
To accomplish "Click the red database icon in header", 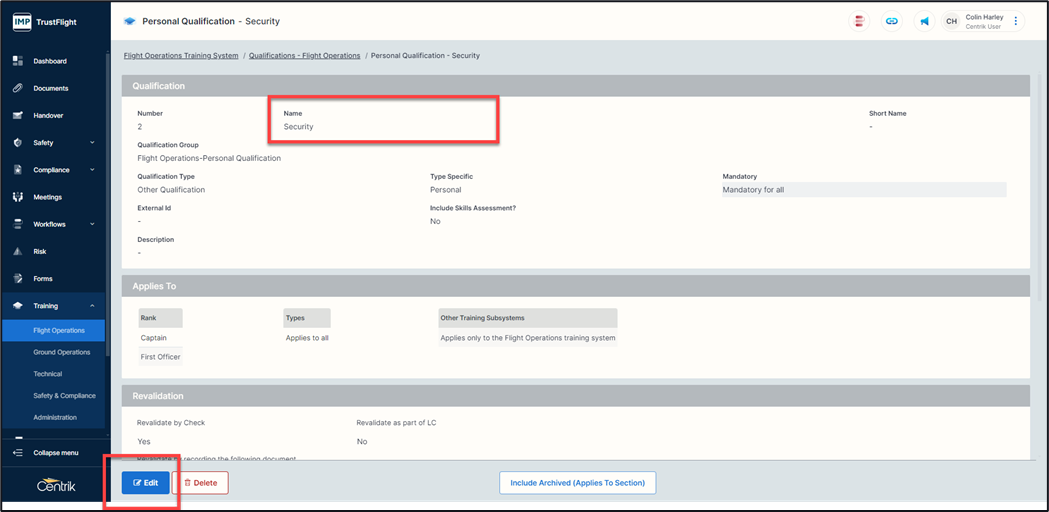I will click(x=858, y=21).
